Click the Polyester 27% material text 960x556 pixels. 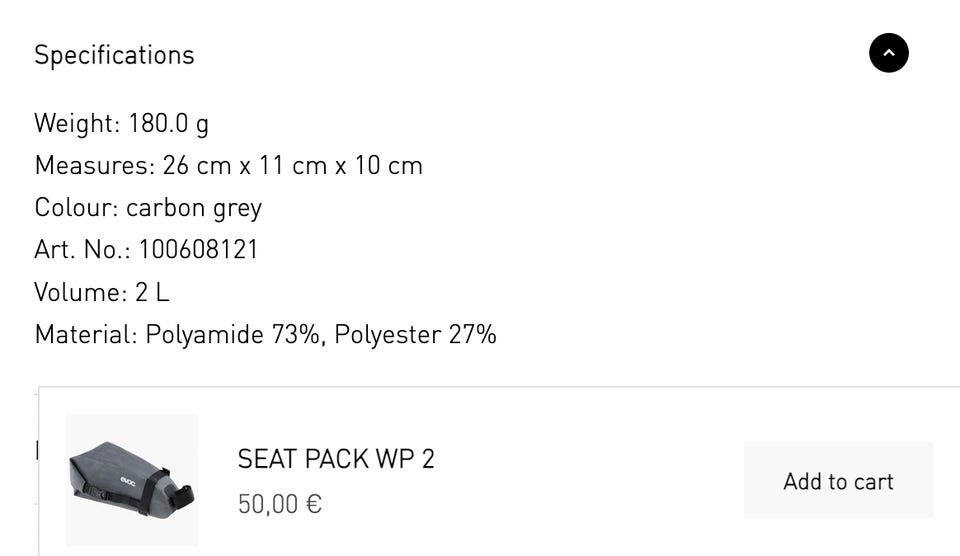[x=415, y=334]
